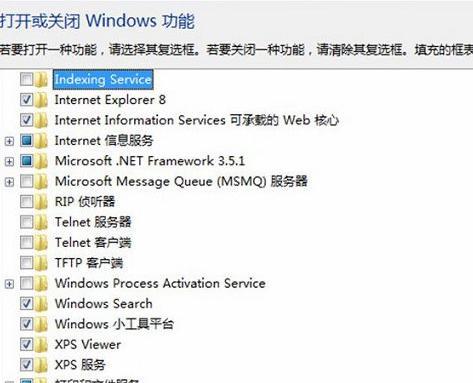
Task: Click the folder icon next to Microsoft .NET Framework 3.5.1
Action: [41, 161]
